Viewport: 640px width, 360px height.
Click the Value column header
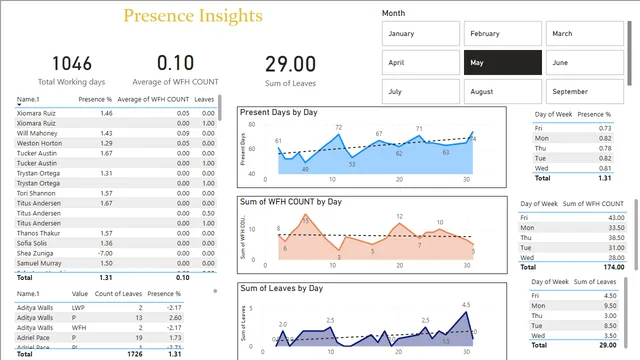click(x=80, y=294)
